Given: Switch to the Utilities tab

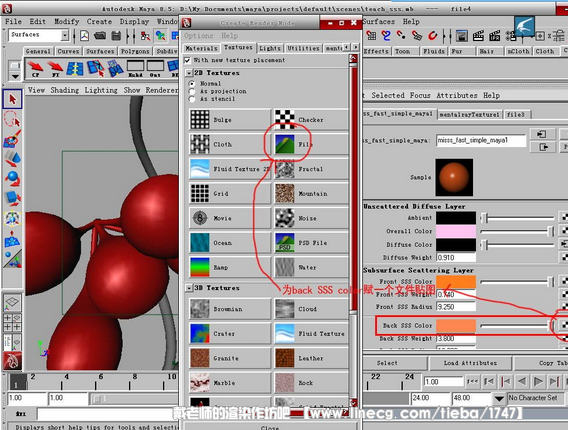Looking at the screenshot, I should (304, 48).
